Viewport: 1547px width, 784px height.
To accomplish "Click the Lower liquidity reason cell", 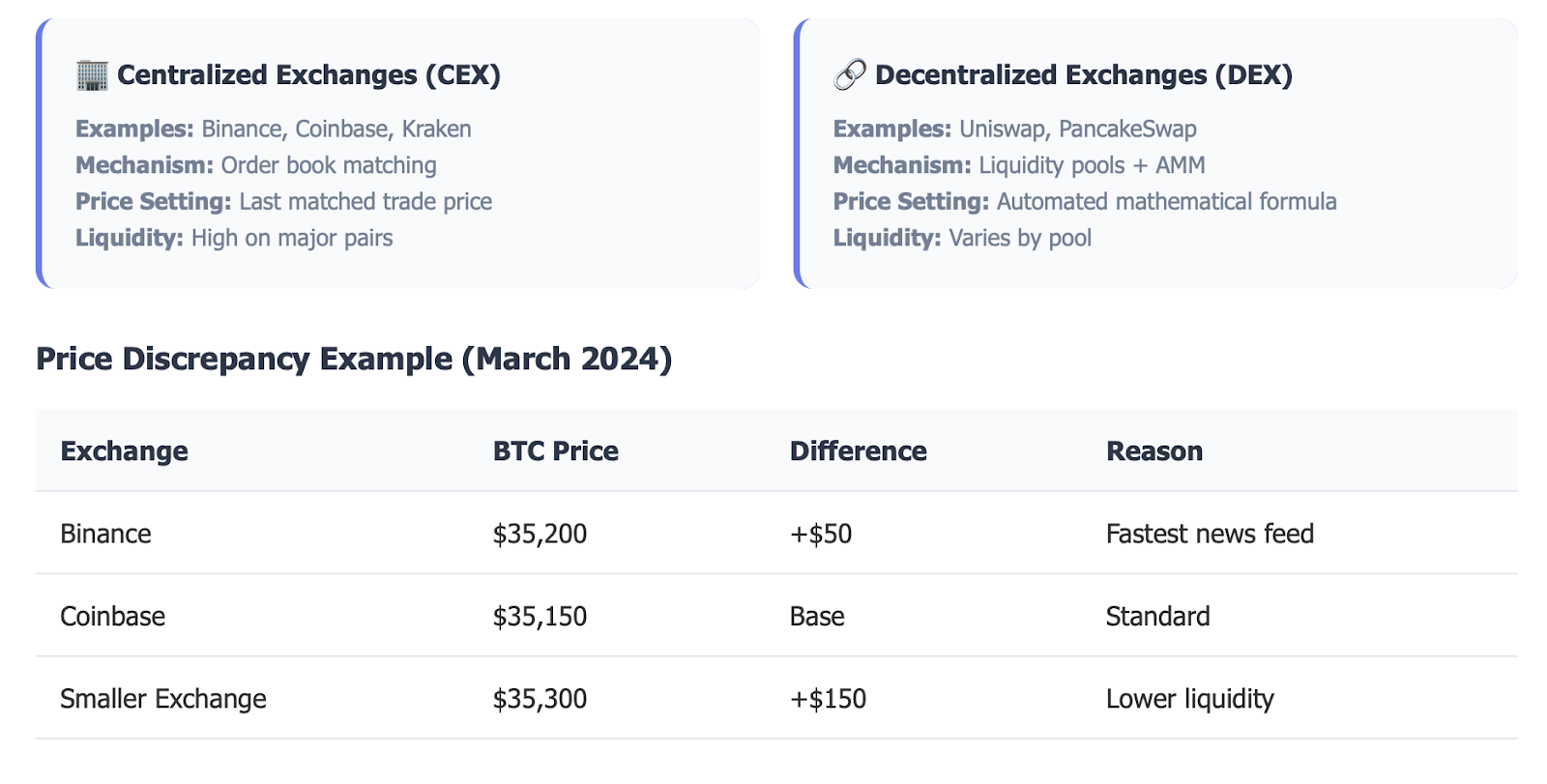I will click(1189, 699).
